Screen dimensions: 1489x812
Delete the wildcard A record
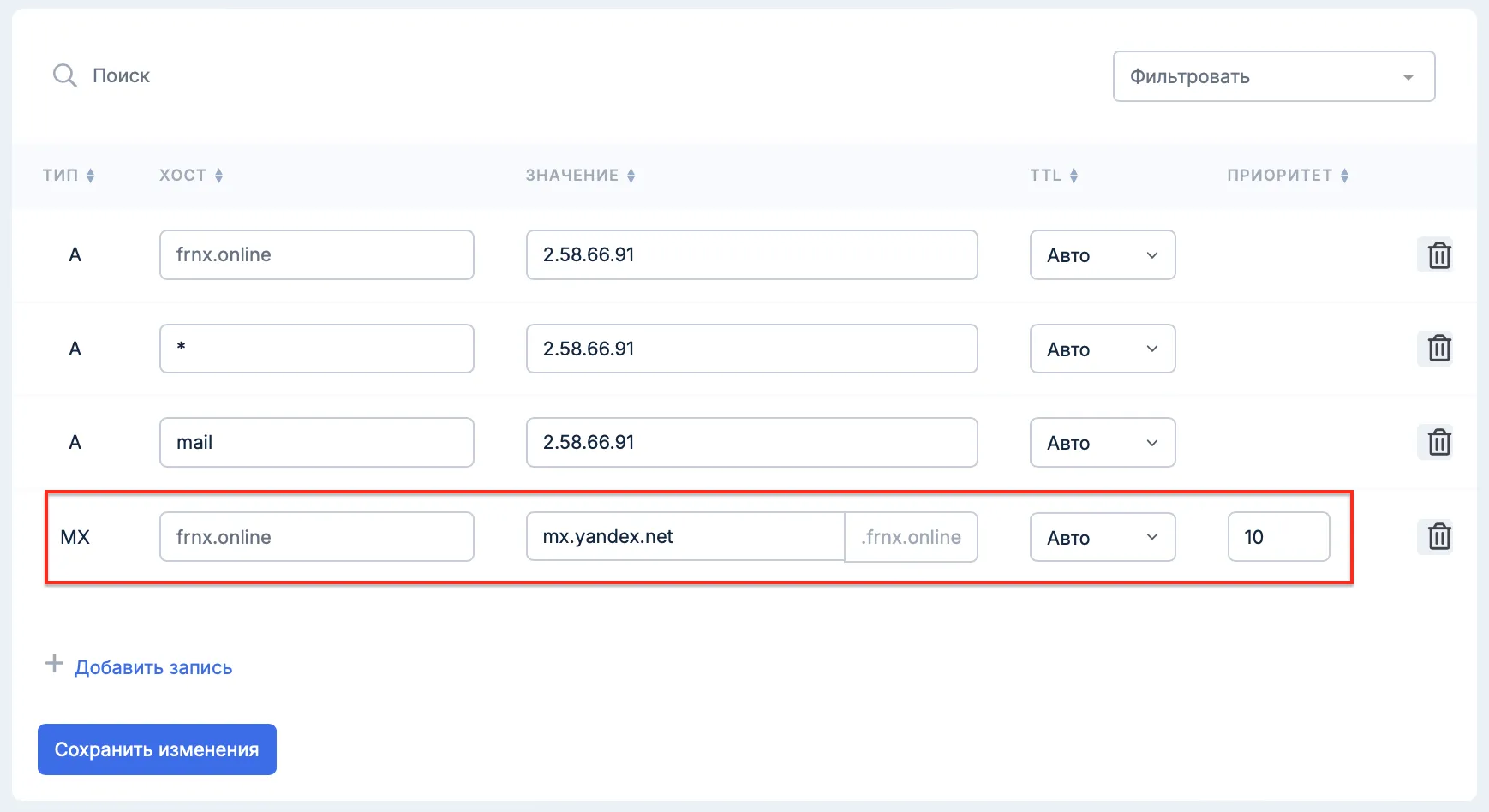[x=1438, y=349]
